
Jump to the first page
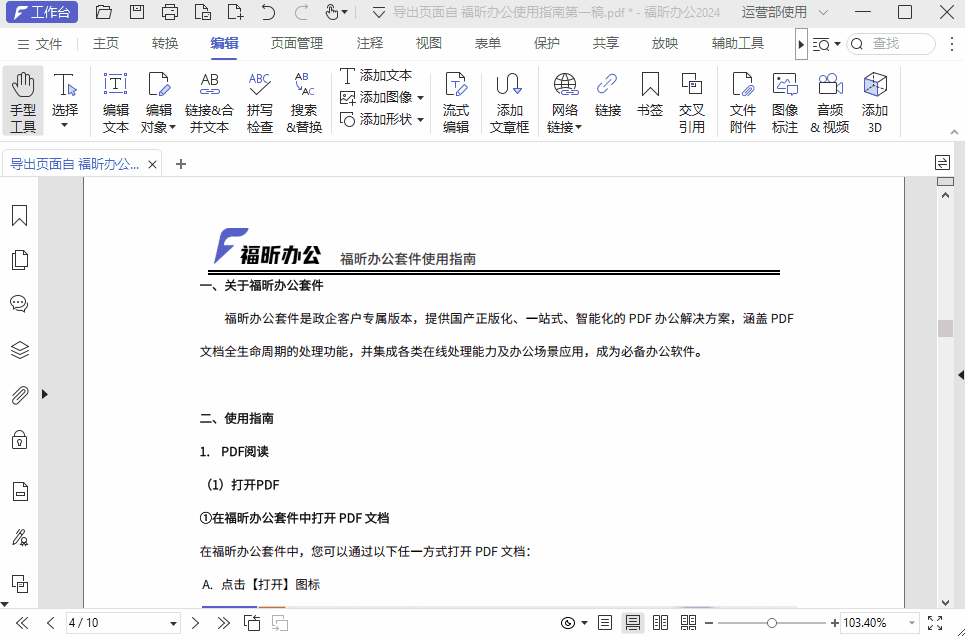[x=22, y=623]
